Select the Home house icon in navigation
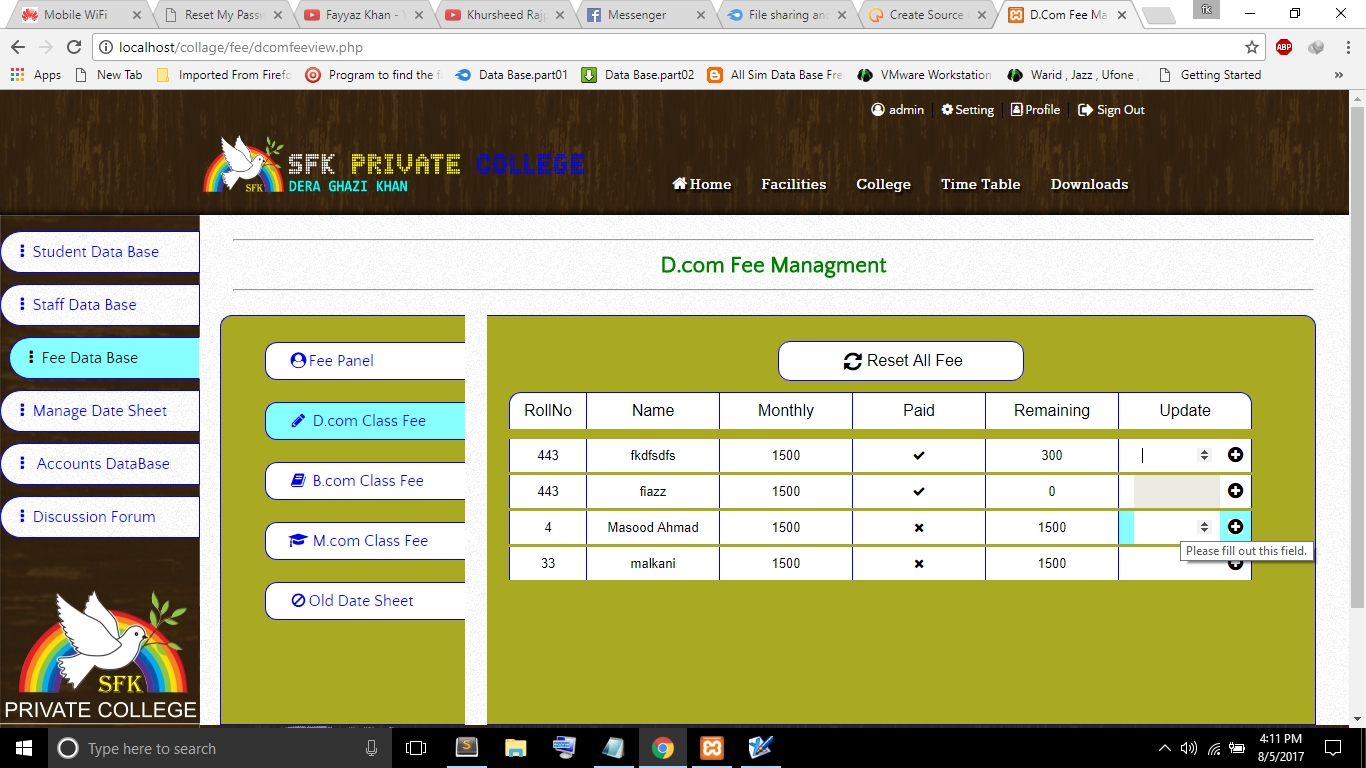 (680, 184)
